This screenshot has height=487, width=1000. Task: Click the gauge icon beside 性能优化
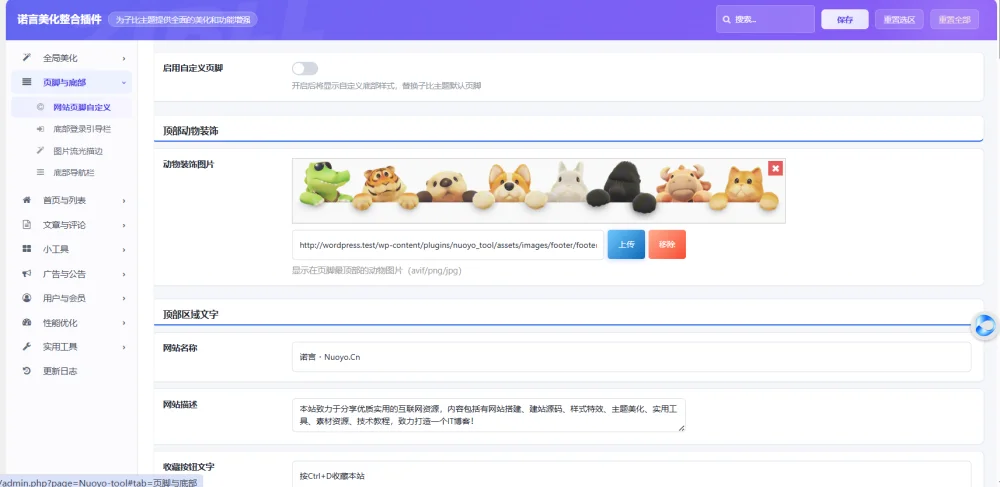click(x=27, y=323)
